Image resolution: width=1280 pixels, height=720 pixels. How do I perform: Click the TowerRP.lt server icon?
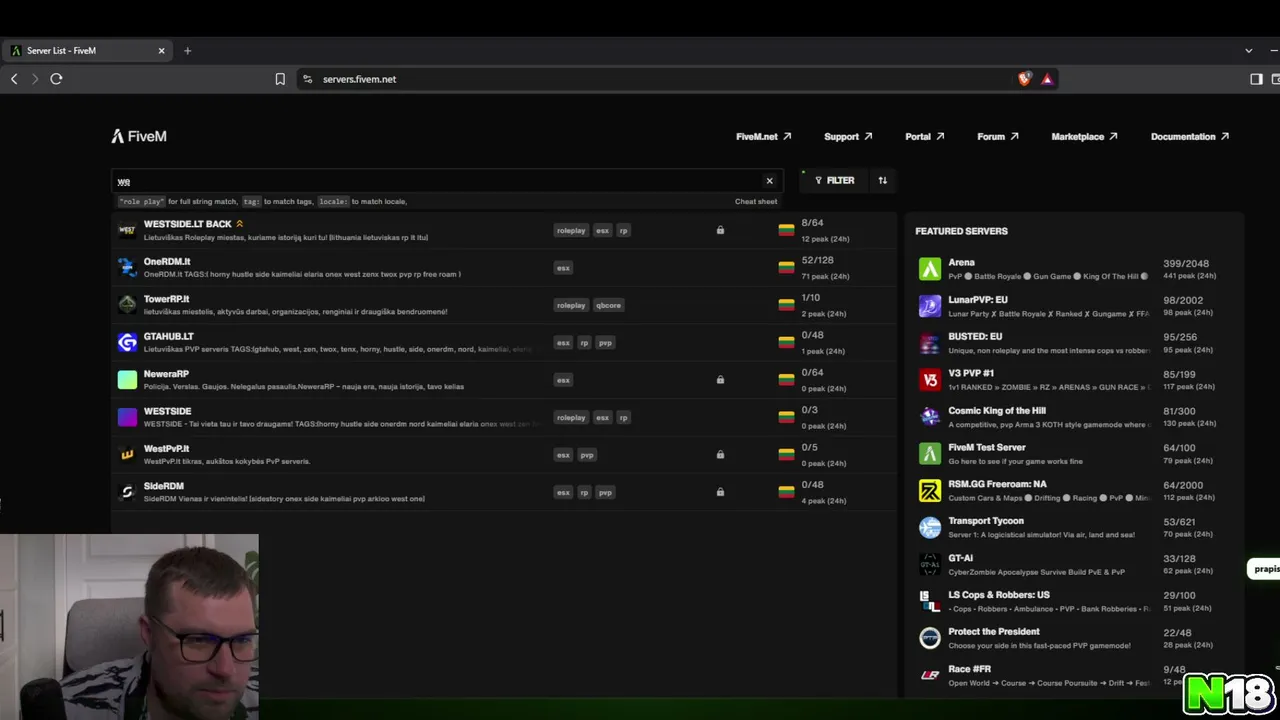point(127,304)
